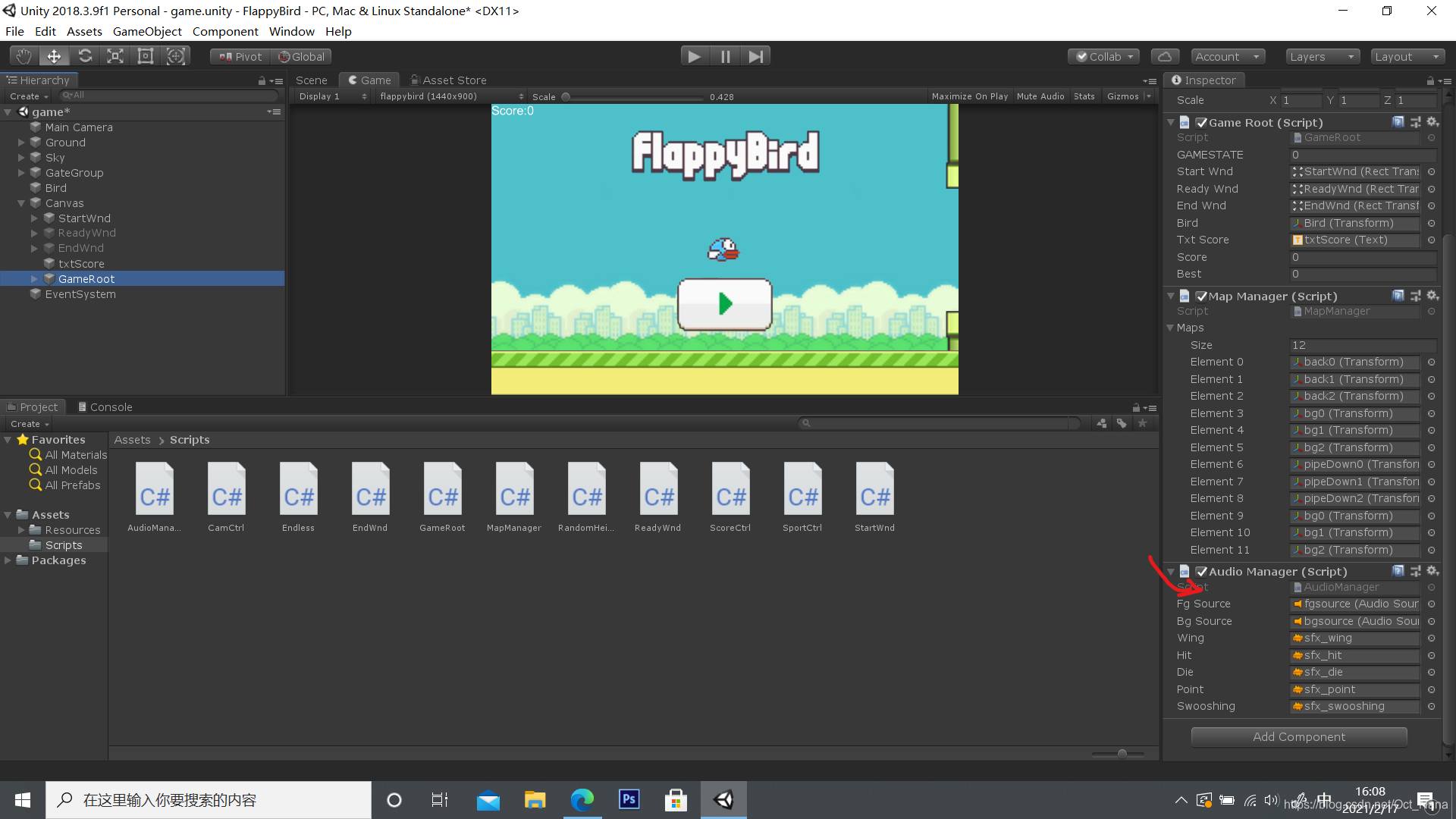1456x819 pixels.
Task: Open the Layers dropdown
Action: [1323, 57]
